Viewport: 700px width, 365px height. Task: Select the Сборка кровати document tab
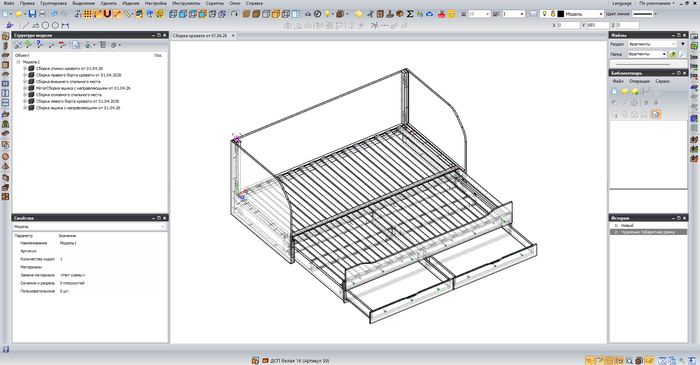coord(200,35)
